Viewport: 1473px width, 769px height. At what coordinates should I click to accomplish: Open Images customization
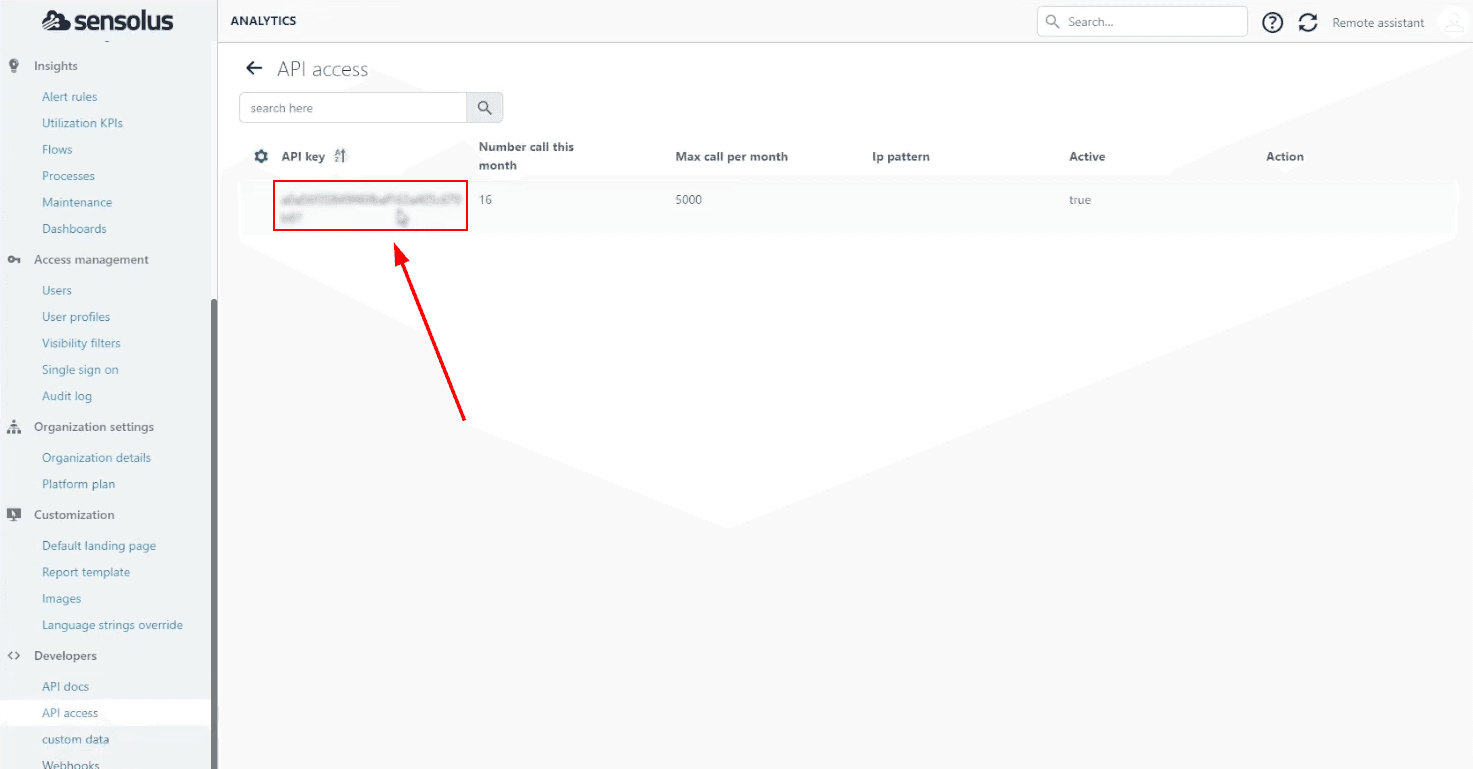pos(61,599)
